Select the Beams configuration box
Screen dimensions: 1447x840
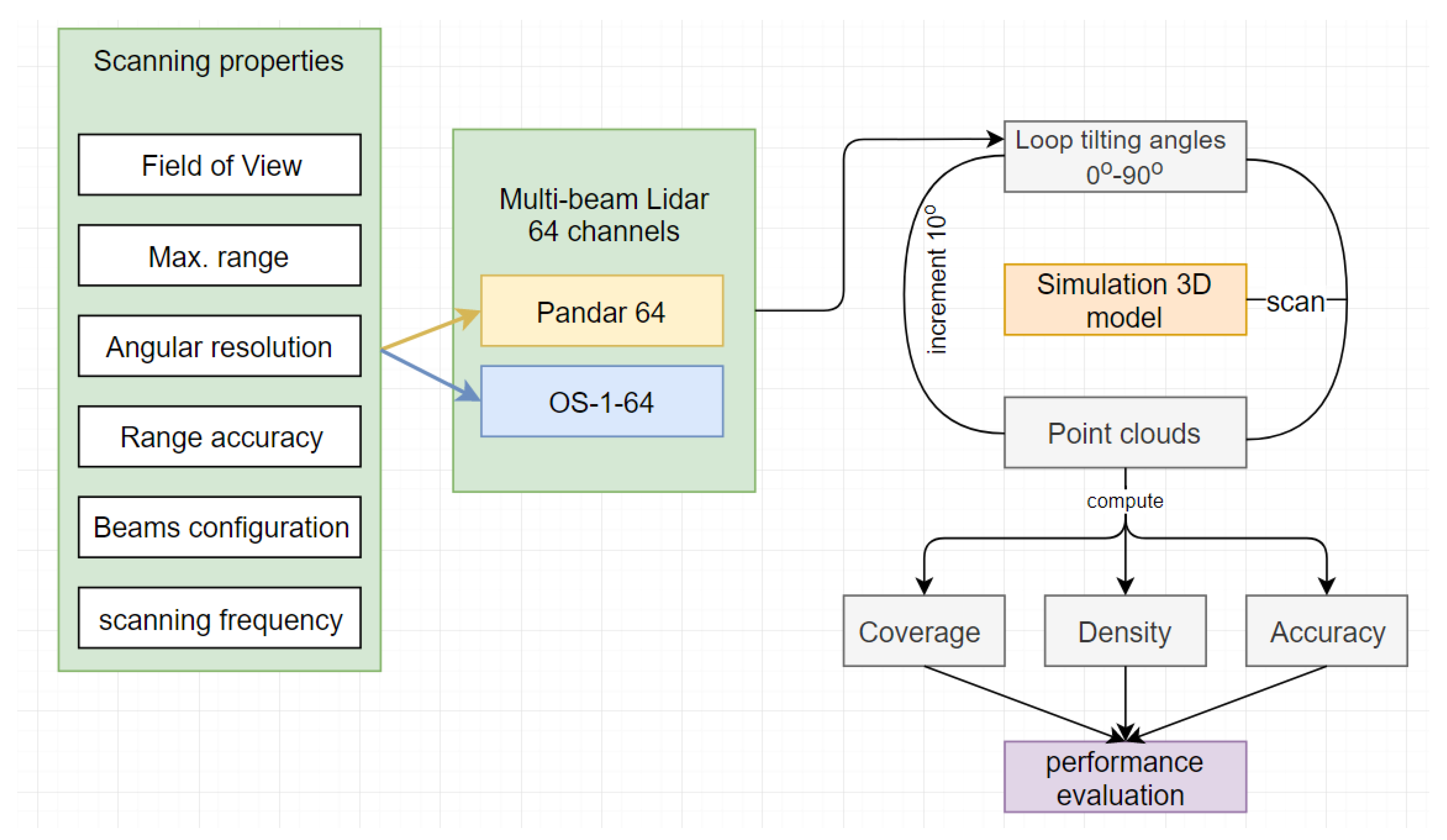(x=219, y=527)
